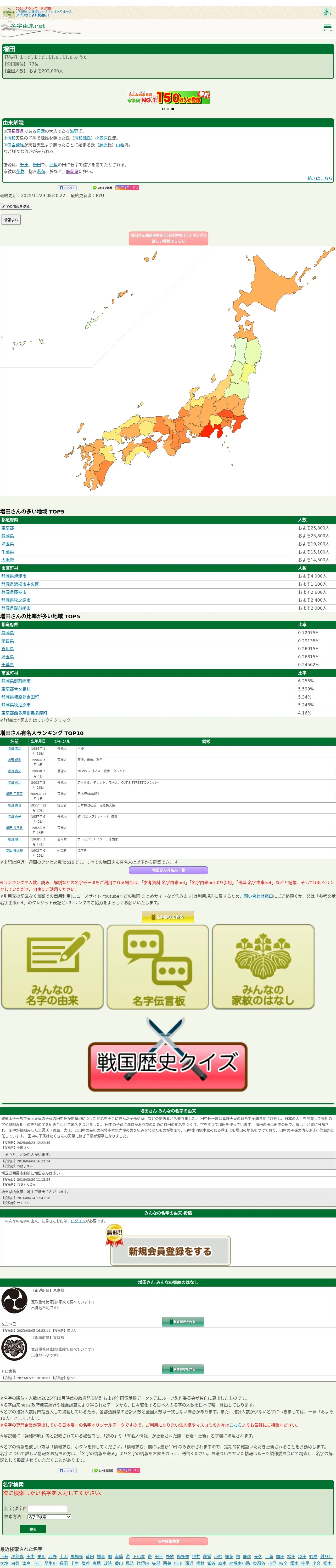Click the 増田さん有名人一覧 button

[168, 871]
